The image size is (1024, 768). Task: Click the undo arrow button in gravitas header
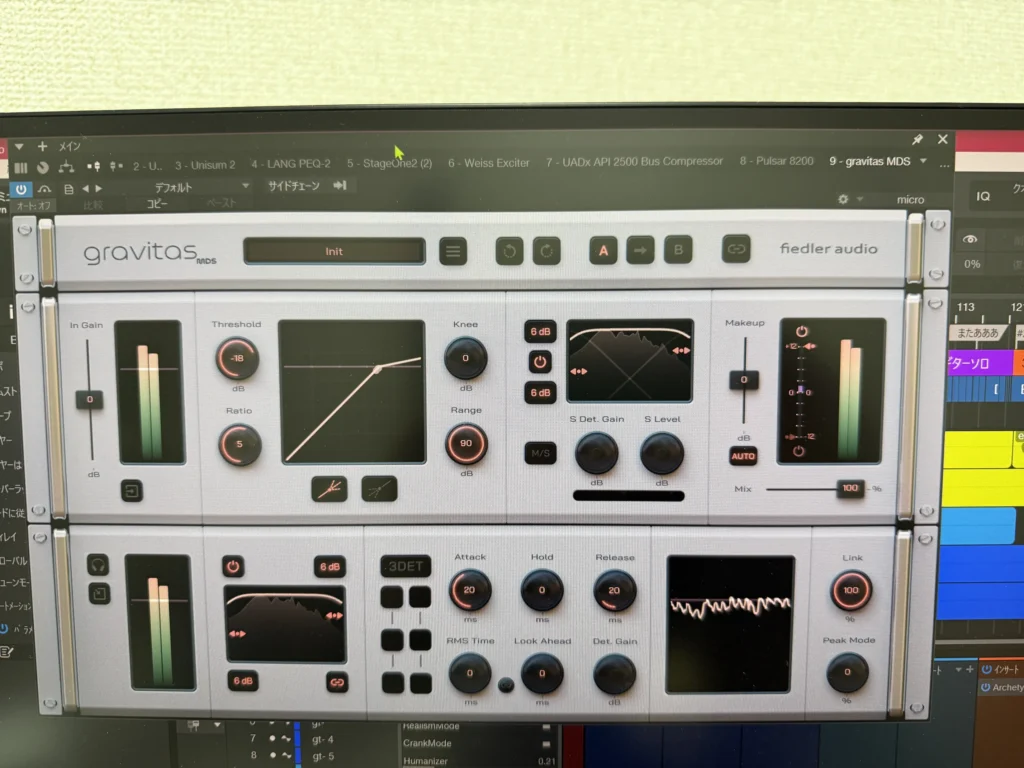tap(509, 251)
